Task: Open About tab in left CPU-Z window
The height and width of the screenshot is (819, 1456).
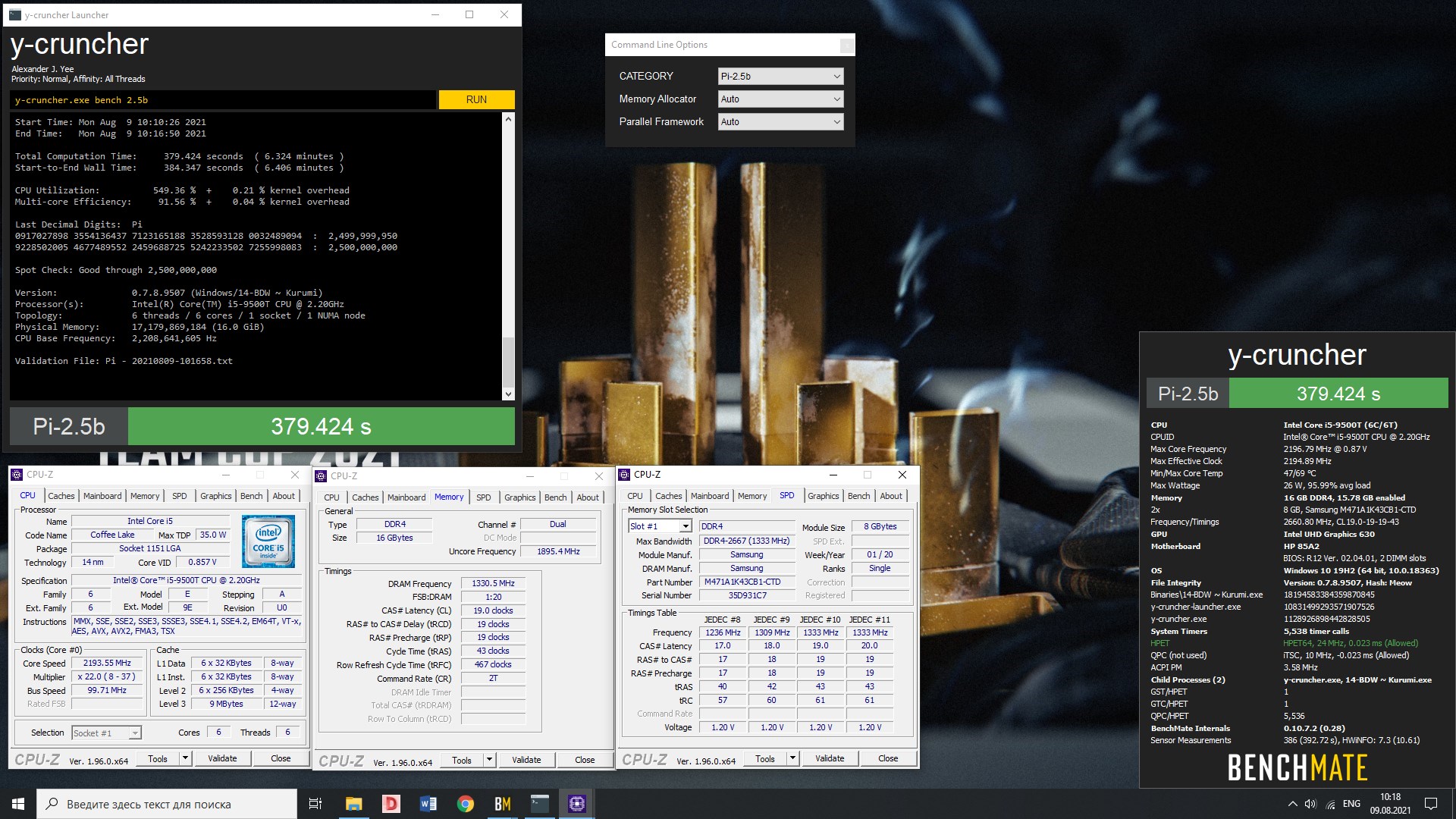Action: click(284, 496)
